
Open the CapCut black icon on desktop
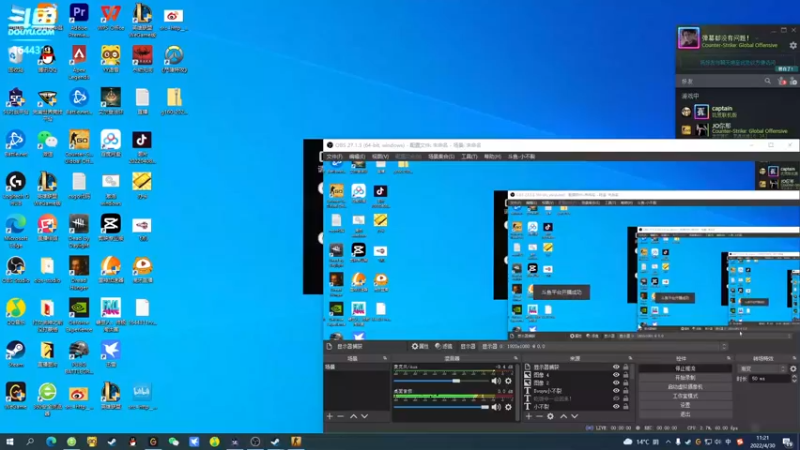pos(111,228)
